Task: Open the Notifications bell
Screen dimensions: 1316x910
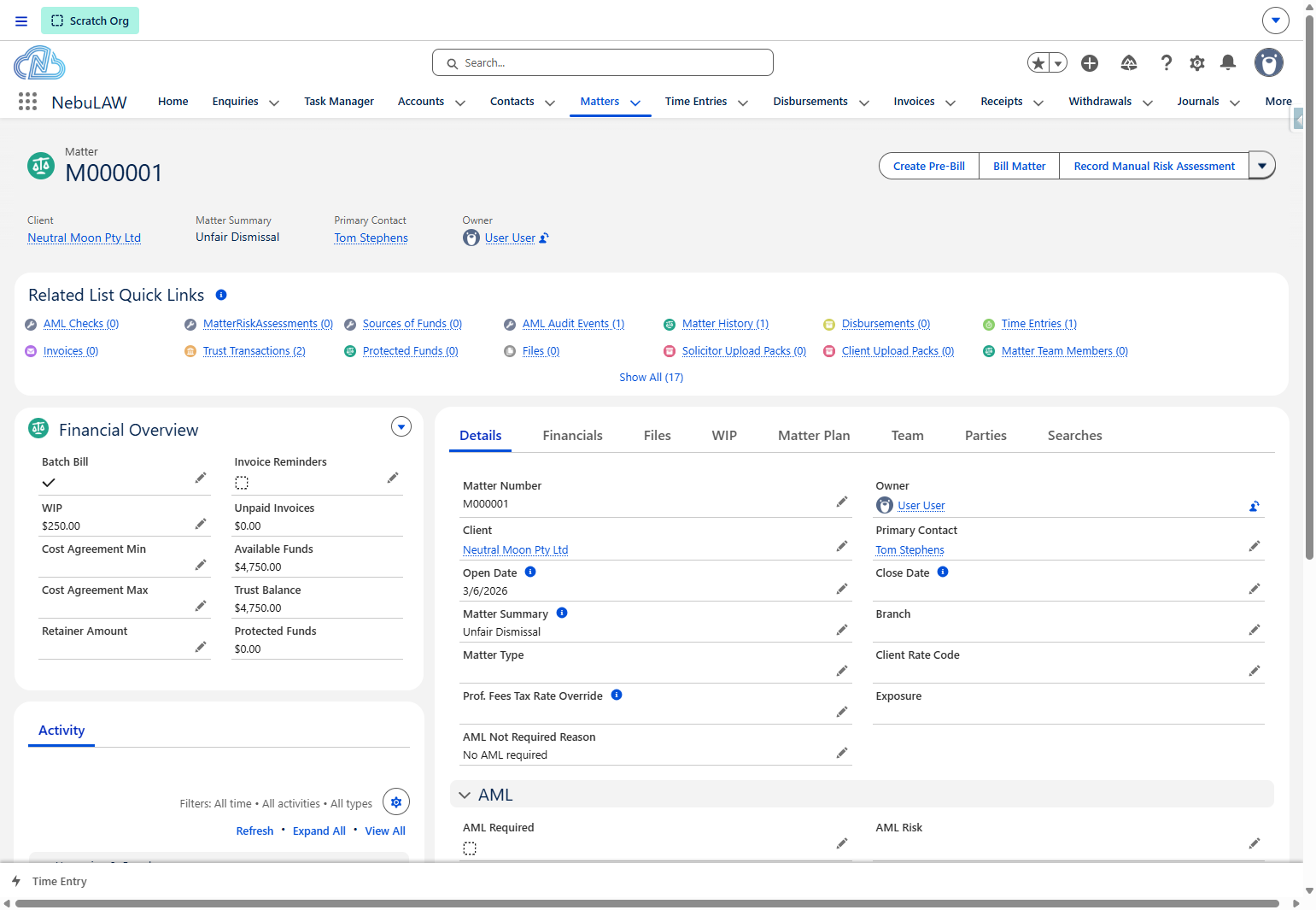Action: point(1228,62)
